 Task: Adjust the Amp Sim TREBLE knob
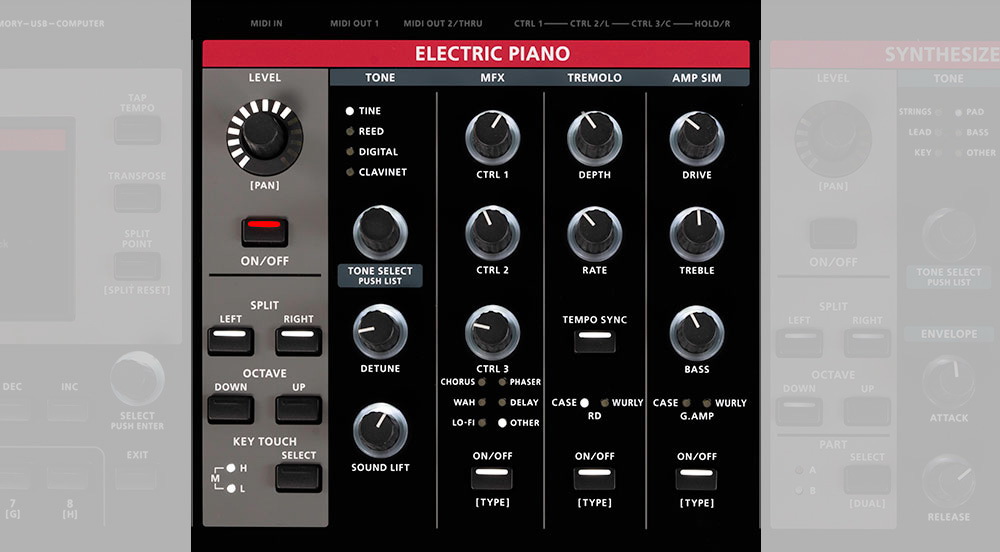click(x=696, y=233)
